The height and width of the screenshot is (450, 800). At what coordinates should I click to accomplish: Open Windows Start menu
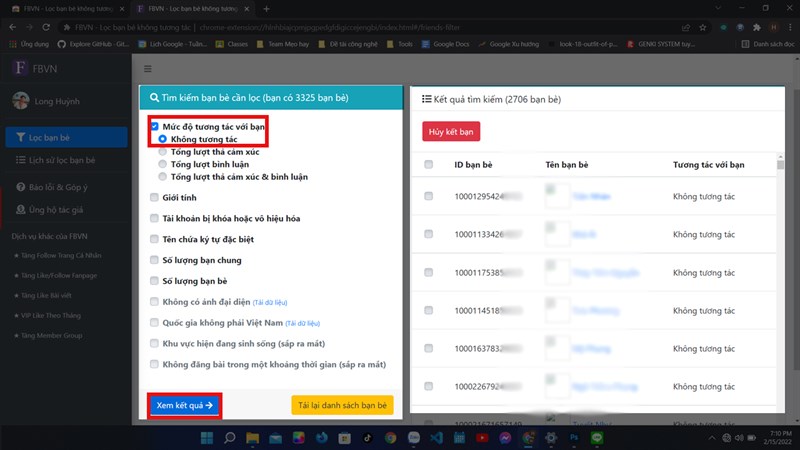tap(207, 438)
